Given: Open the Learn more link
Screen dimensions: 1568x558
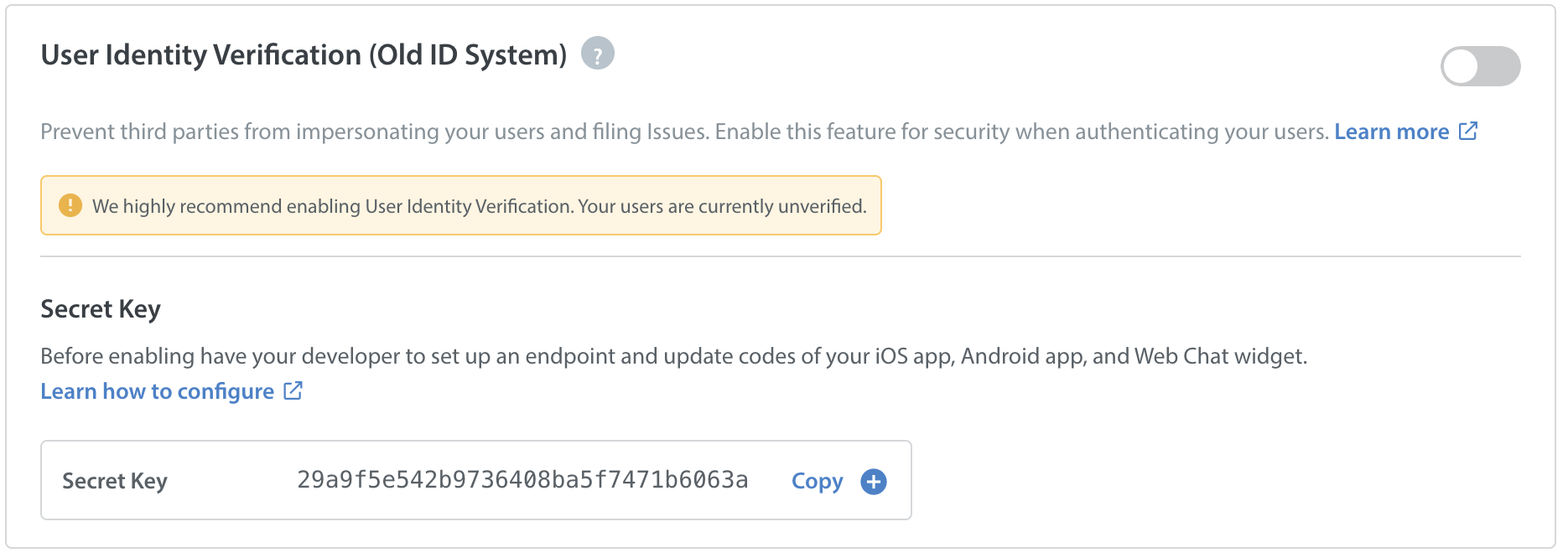Looking at the screenshot, I should (x=1391, y=132).
